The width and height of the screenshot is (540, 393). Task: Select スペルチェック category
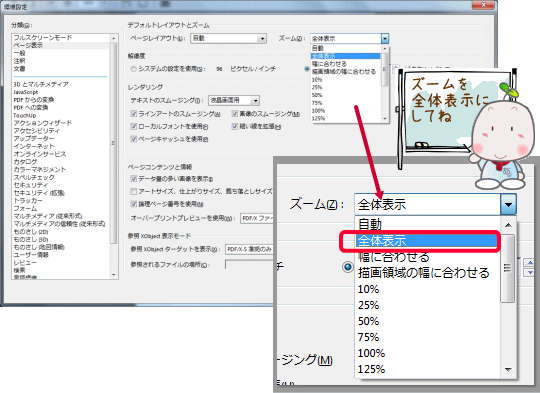point(34,177)
